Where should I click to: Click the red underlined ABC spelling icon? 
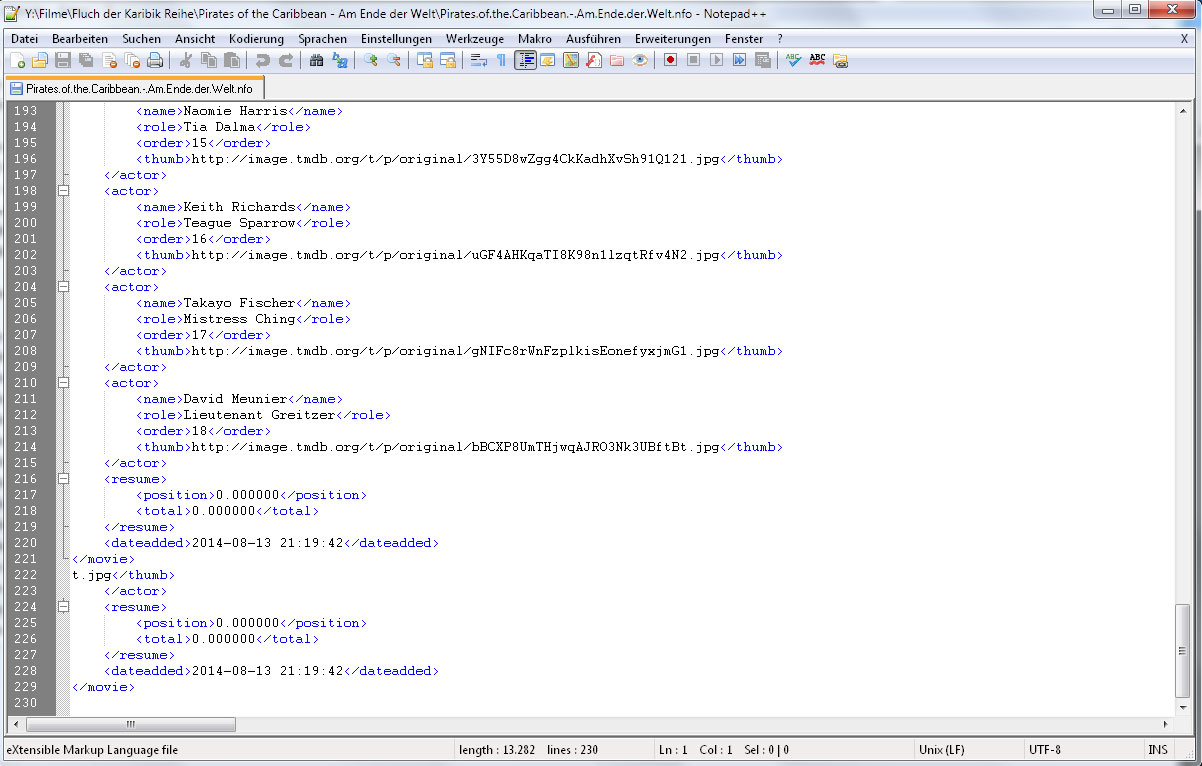coord(817,61)
